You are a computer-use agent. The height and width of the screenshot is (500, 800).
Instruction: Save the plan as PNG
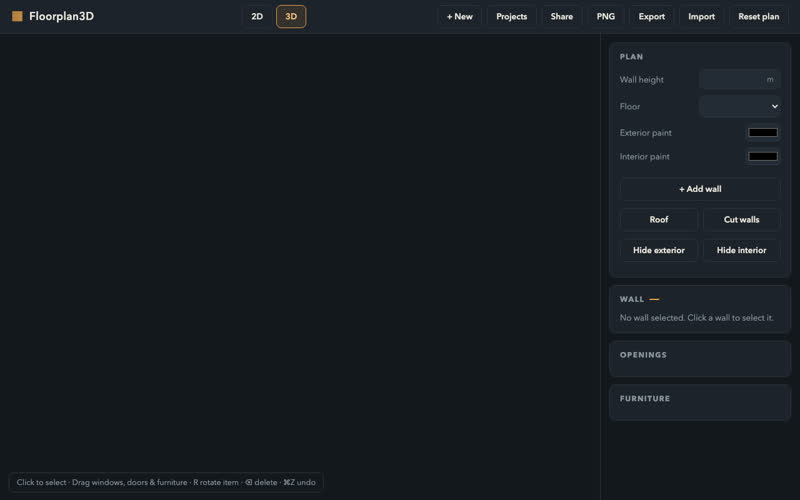(606, 16)
